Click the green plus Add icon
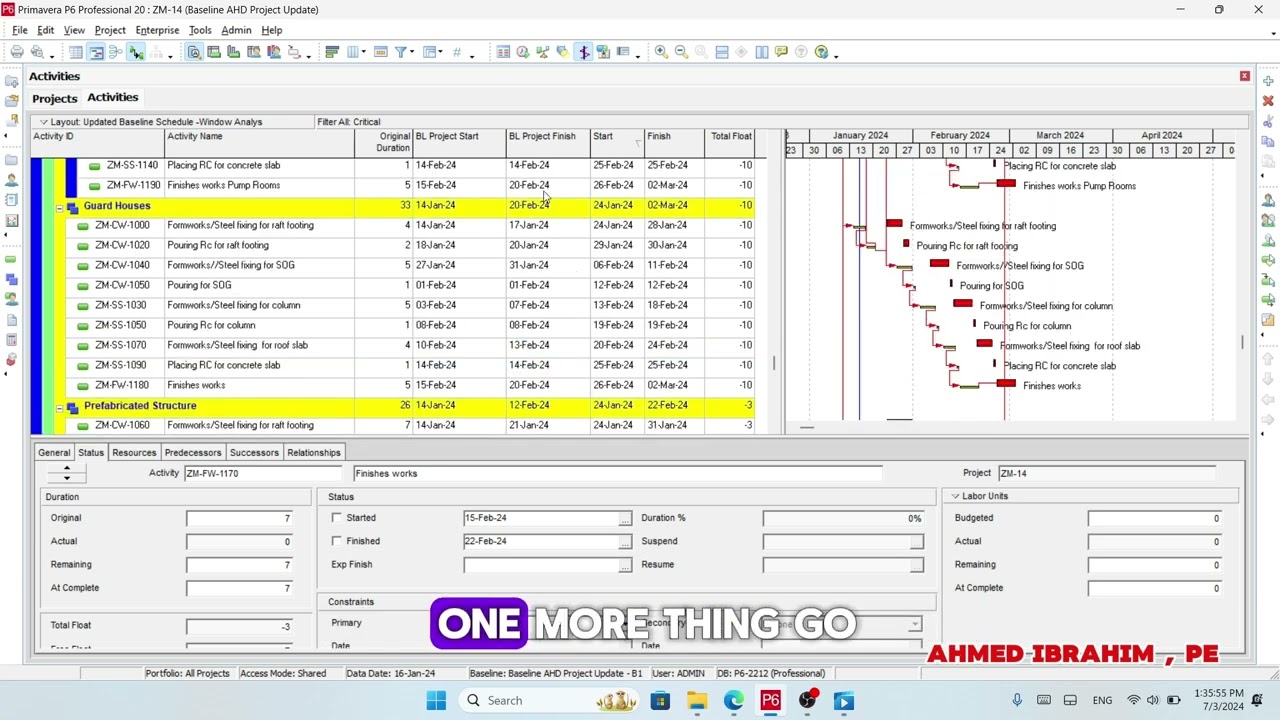Image resolution: width=1280 pixels, height=720 pixels. 1268,81
